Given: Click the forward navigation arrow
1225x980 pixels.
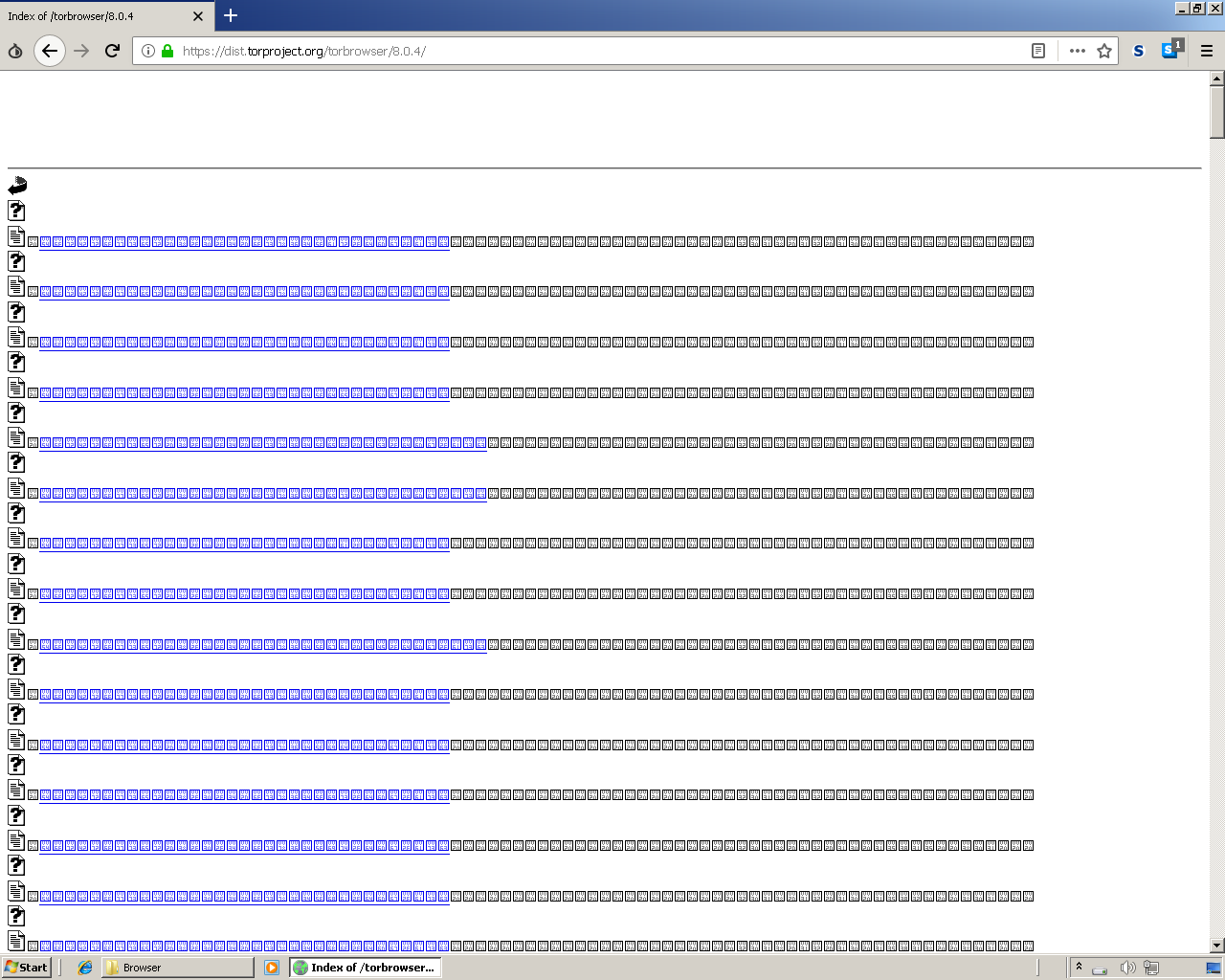Looking at the screenshot, I should coord(81,51).
